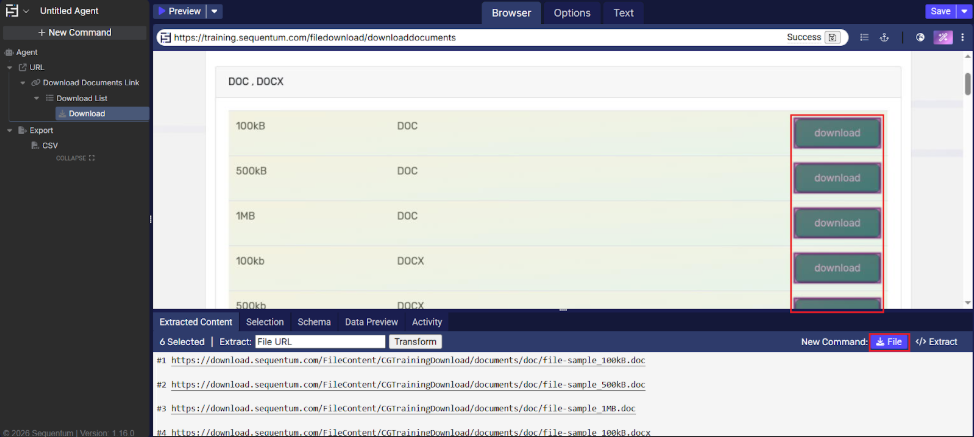This screenshot has width=974, height=437.
Task: Click the magic wand icon
Action: coord(943,37)
